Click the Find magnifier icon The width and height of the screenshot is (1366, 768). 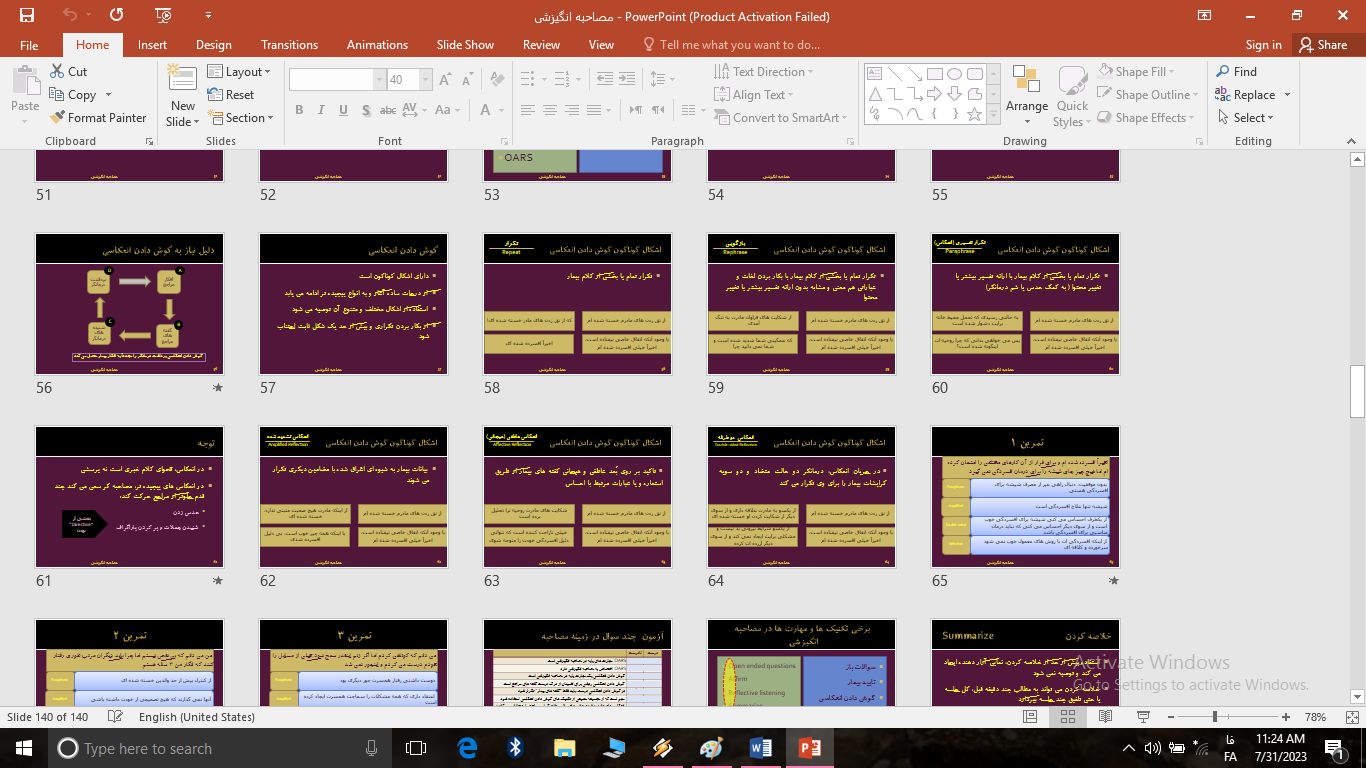(1223, 72)
